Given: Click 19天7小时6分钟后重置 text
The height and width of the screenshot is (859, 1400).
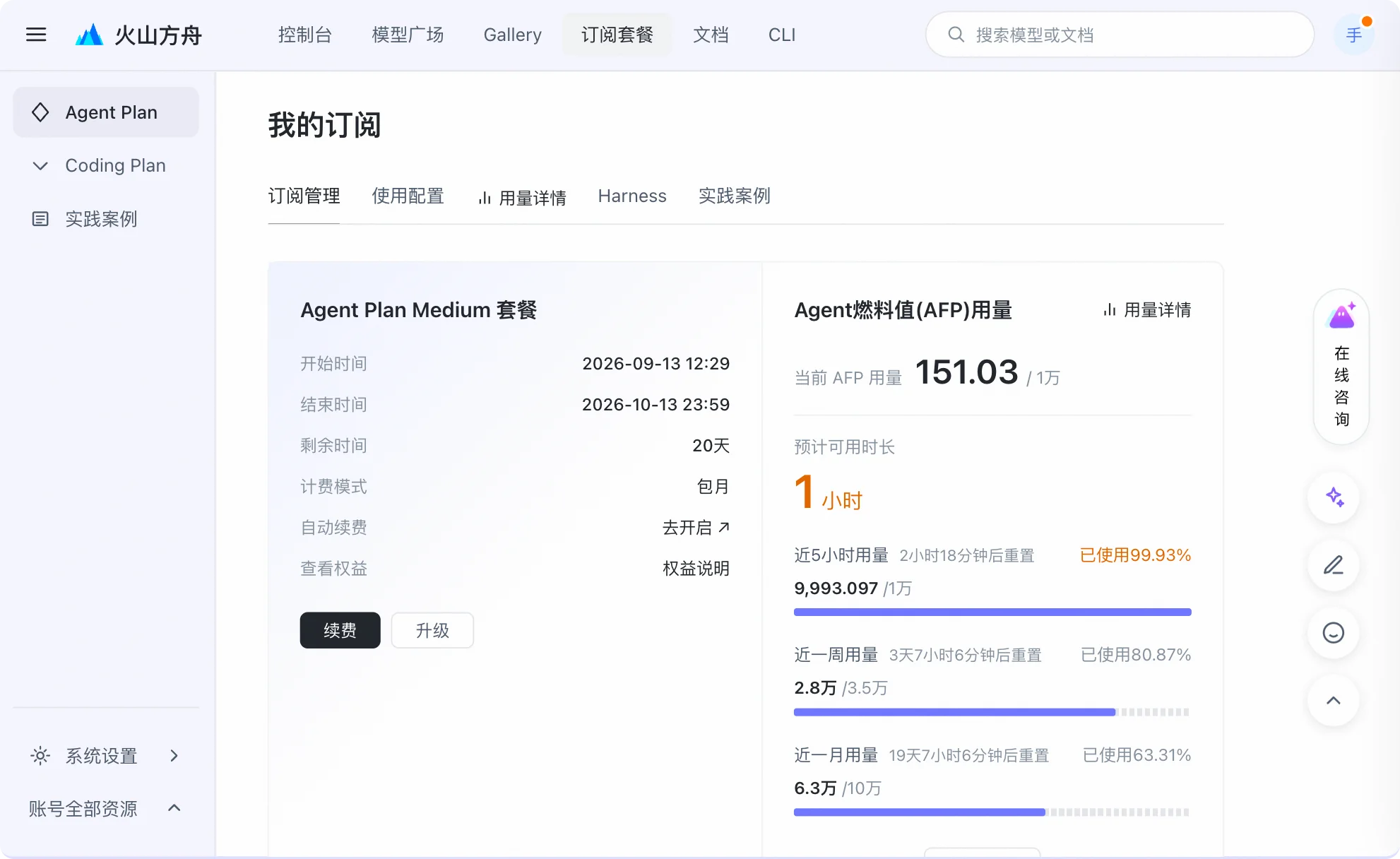Looking at the screenshot, I should [968, 756].
